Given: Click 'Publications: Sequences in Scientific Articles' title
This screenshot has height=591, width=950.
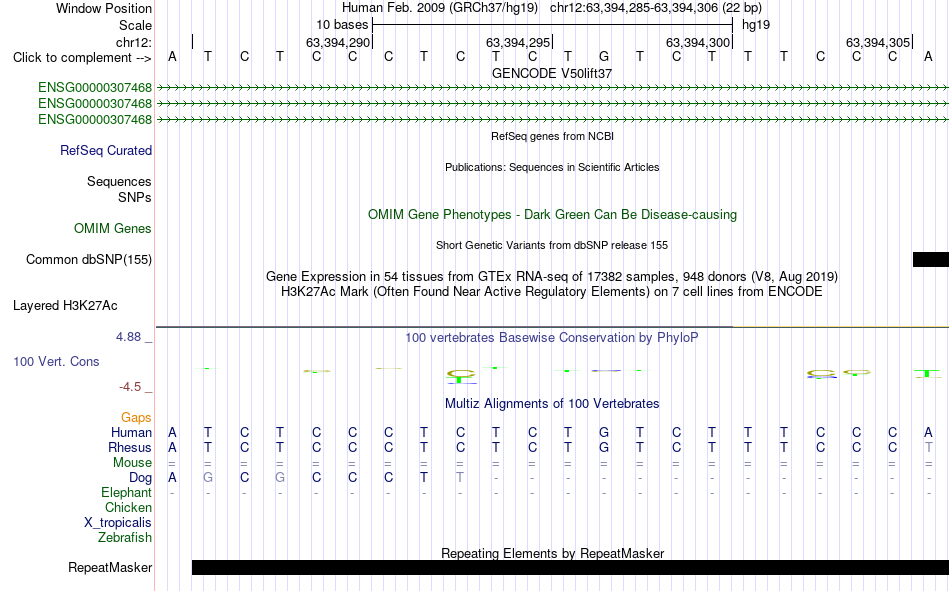Looking at the screenshot, I should pyautogui.click(x=552, y=167).
